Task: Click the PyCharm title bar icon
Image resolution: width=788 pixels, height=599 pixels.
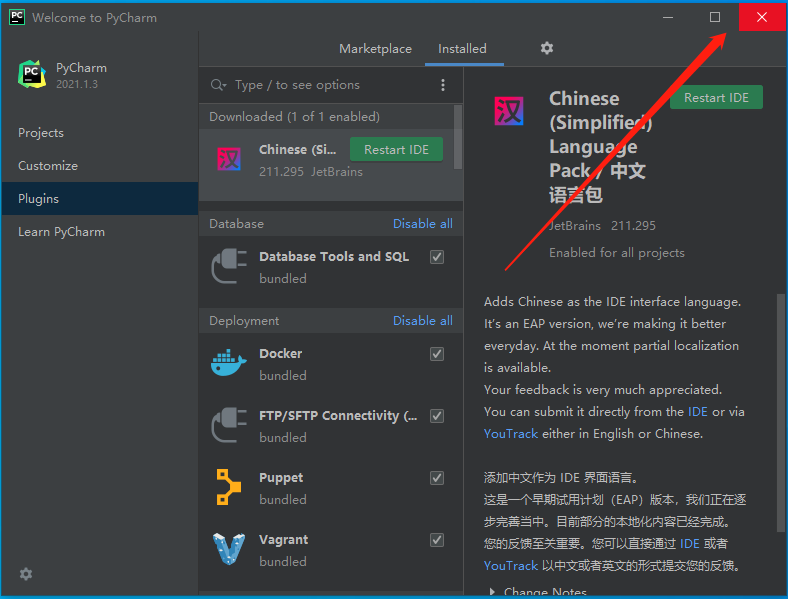Action: point(17,17)
